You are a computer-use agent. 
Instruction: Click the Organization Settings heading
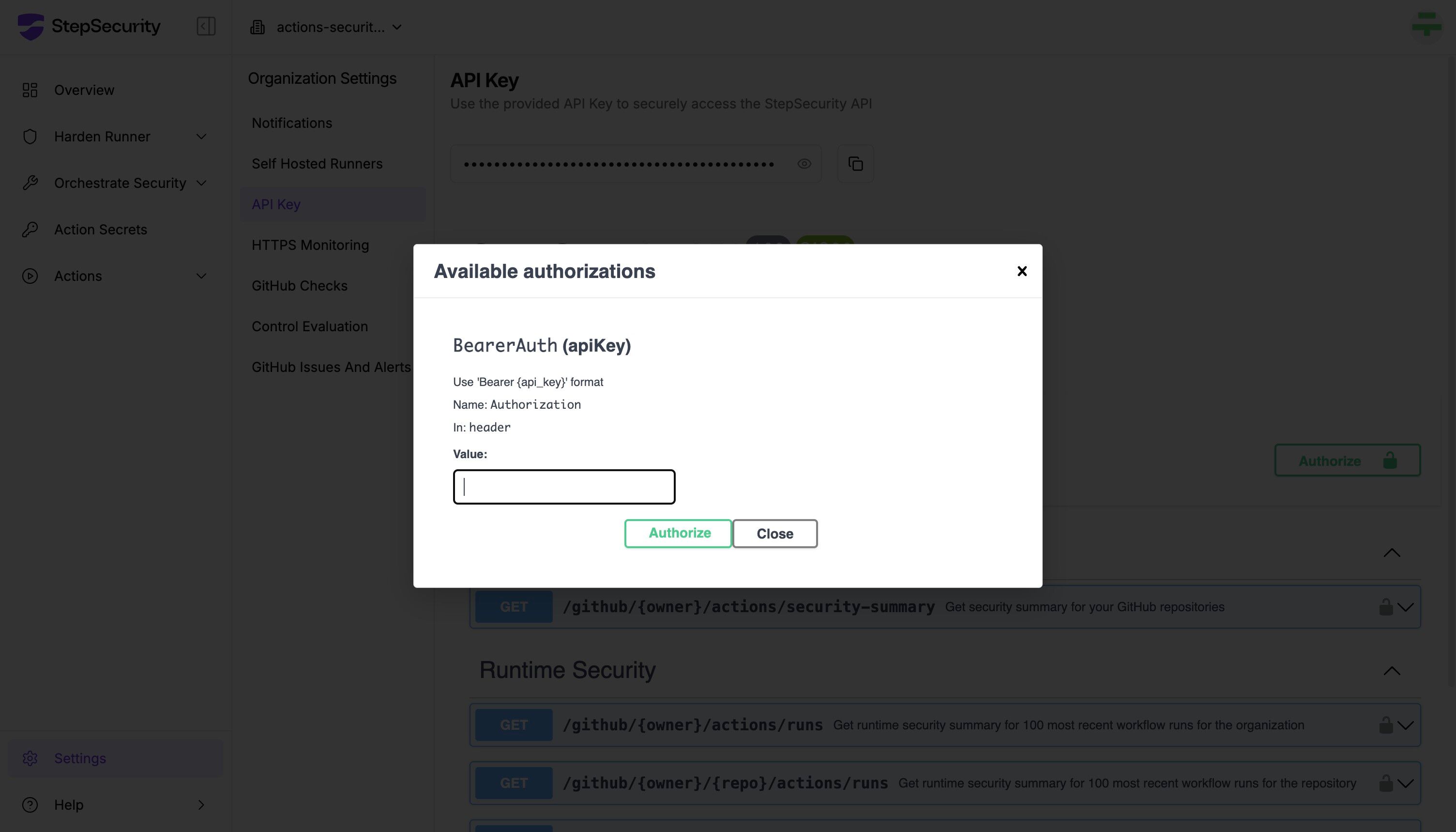click(x=322, y=78)
